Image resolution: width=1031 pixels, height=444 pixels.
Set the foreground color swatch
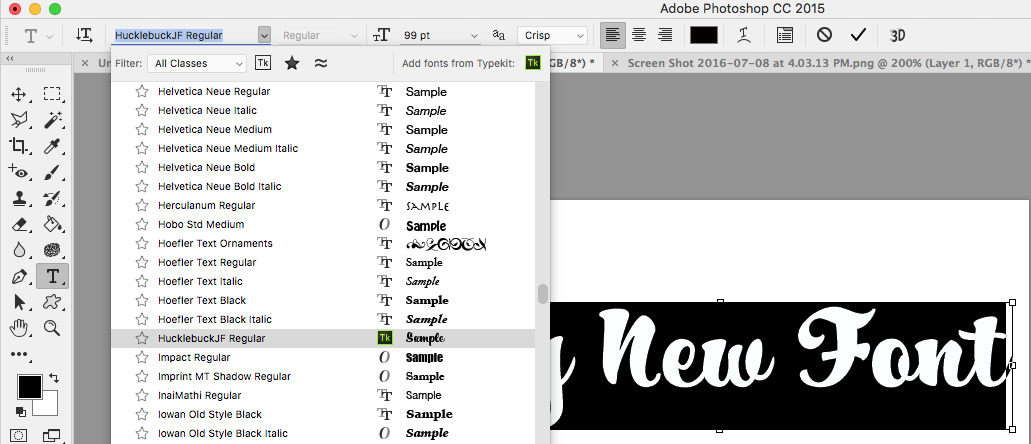pos(30,387)
